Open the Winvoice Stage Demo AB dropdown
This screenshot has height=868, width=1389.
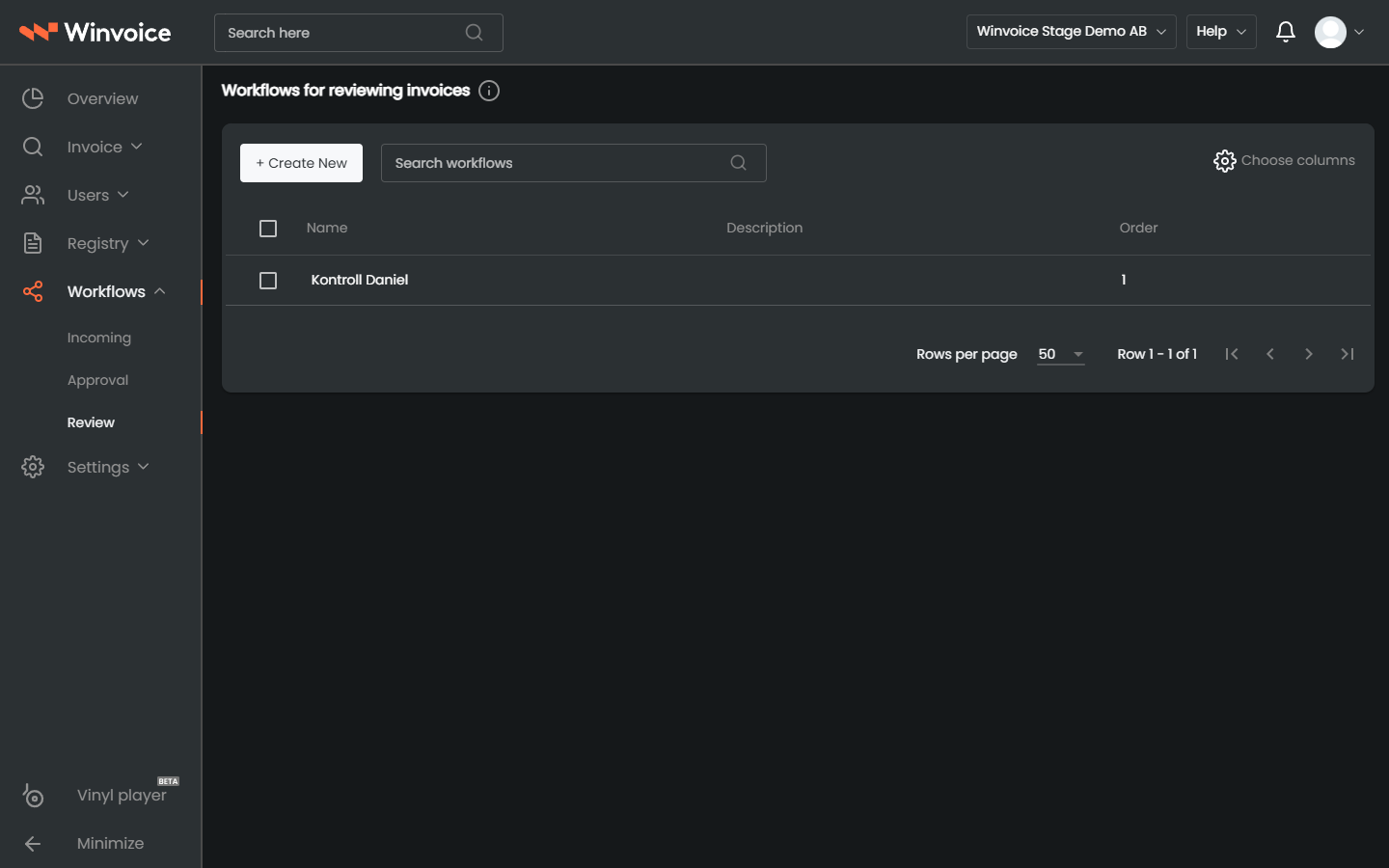pos(1071,32)
